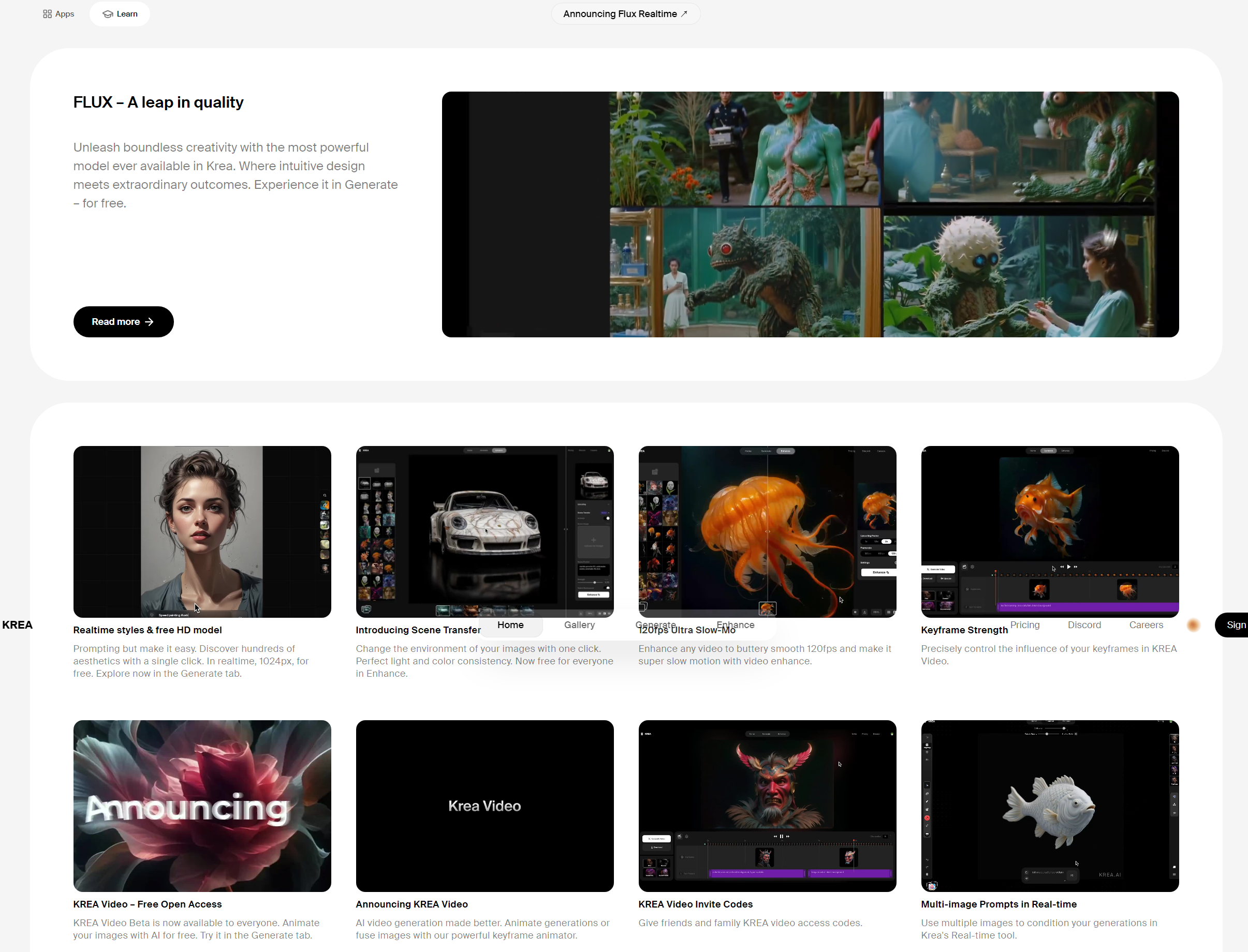Image resolution: width=1248 pixels, height=952 pixels.
Task: Select the Home navigation tab
Action: [510, 624]
